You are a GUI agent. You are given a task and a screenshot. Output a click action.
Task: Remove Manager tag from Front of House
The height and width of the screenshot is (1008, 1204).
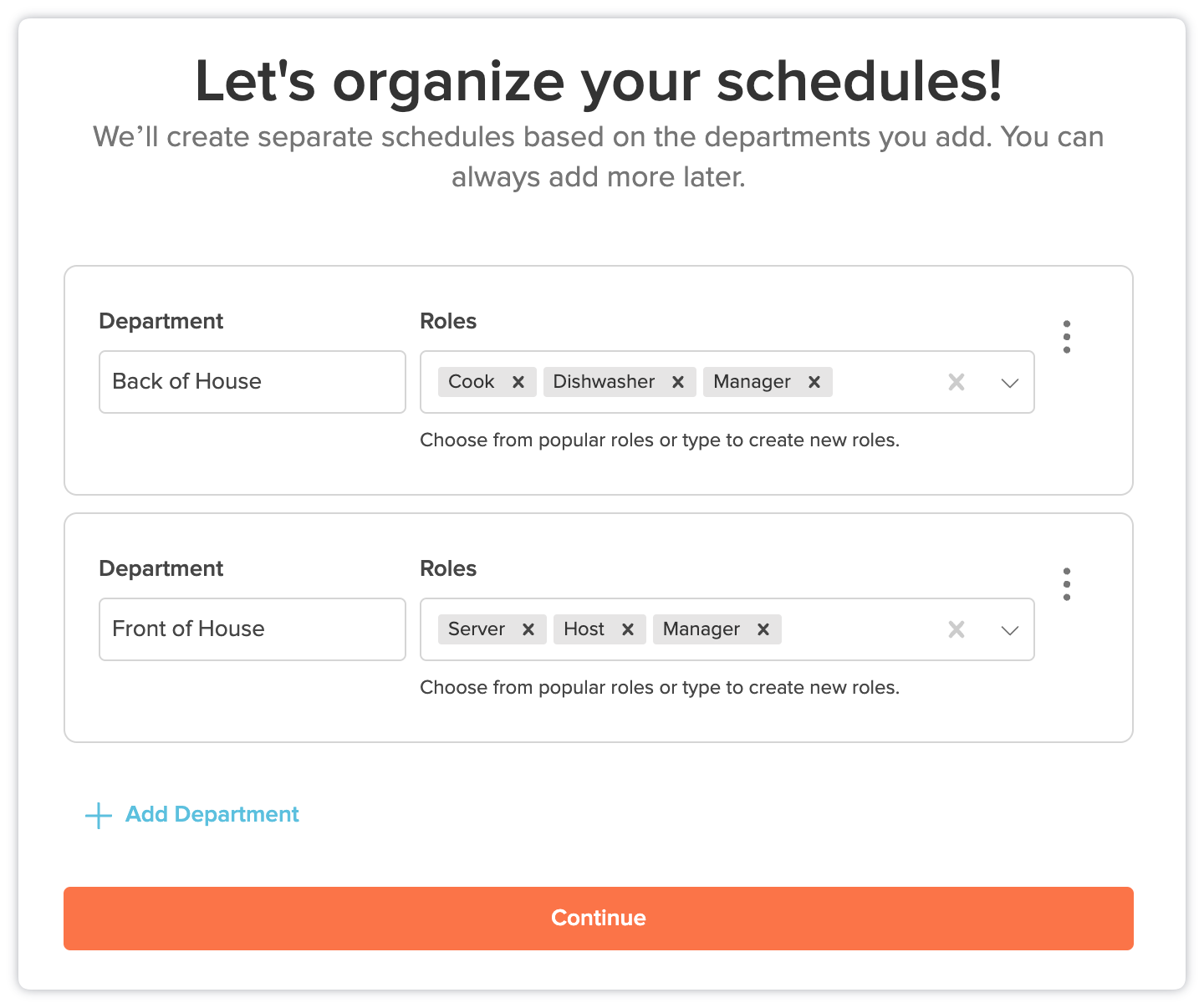[763, 629]
